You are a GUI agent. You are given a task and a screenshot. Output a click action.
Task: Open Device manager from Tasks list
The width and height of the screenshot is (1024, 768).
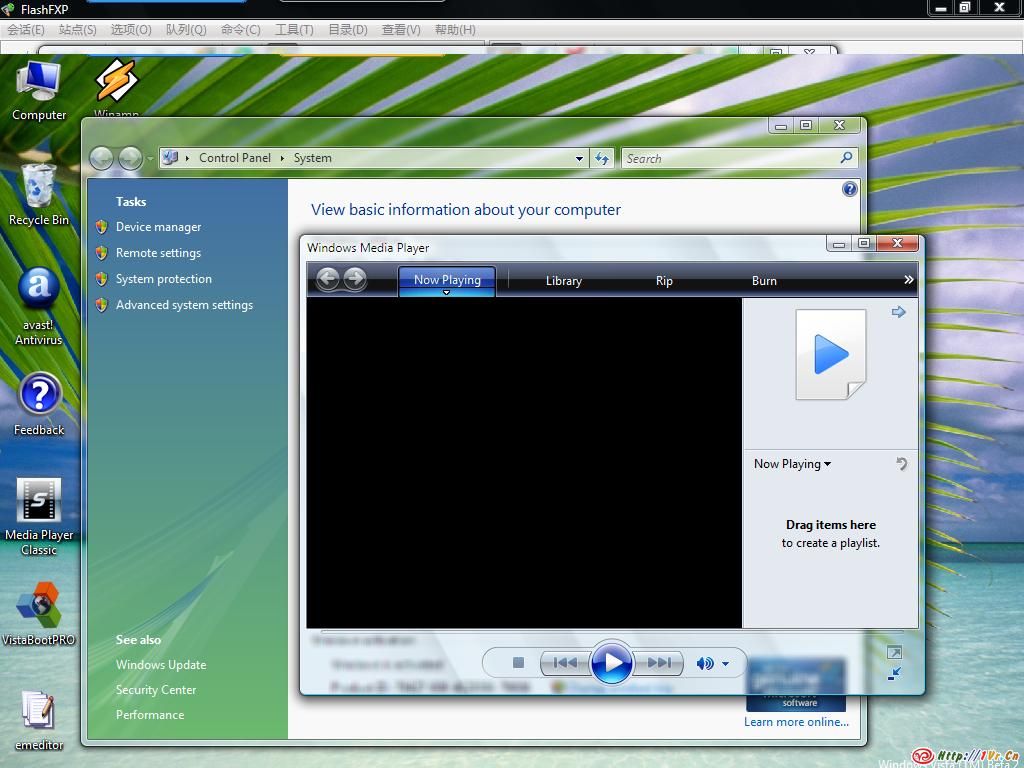click(158, 227)
